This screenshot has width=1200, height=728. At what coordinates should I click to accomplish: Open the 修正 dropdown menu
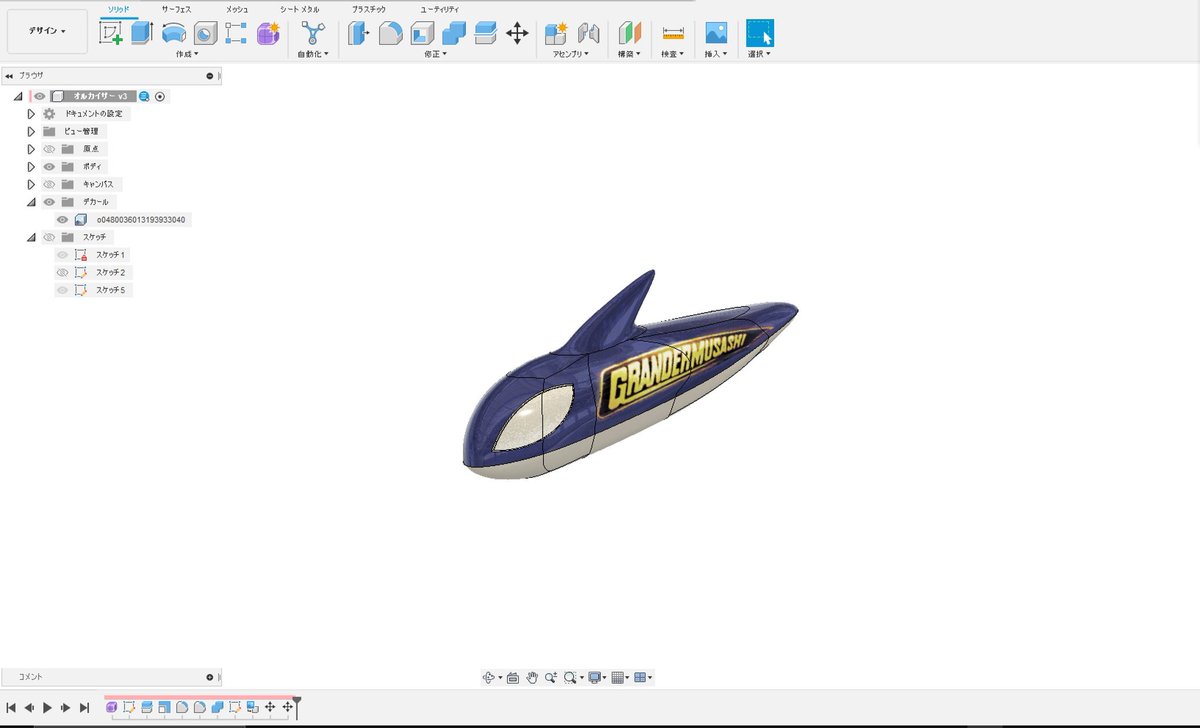tap(434, 54)
